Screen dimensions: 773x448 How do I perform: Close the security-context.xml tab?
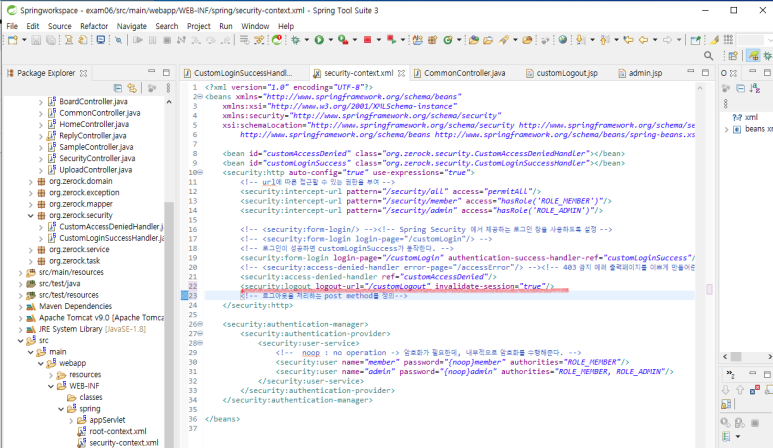coord(401,73)
